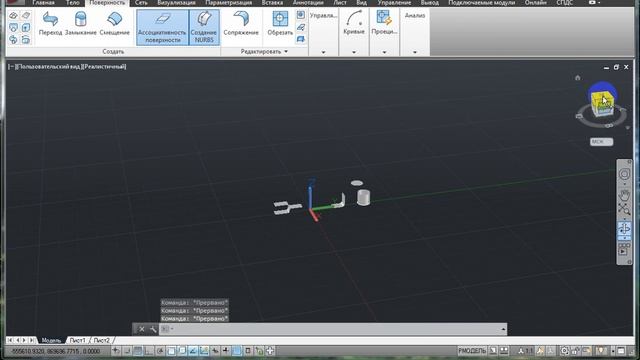Activate the Orbit tool in navigation bar
The image size is (640, 360).
click(x=624, y=229)
